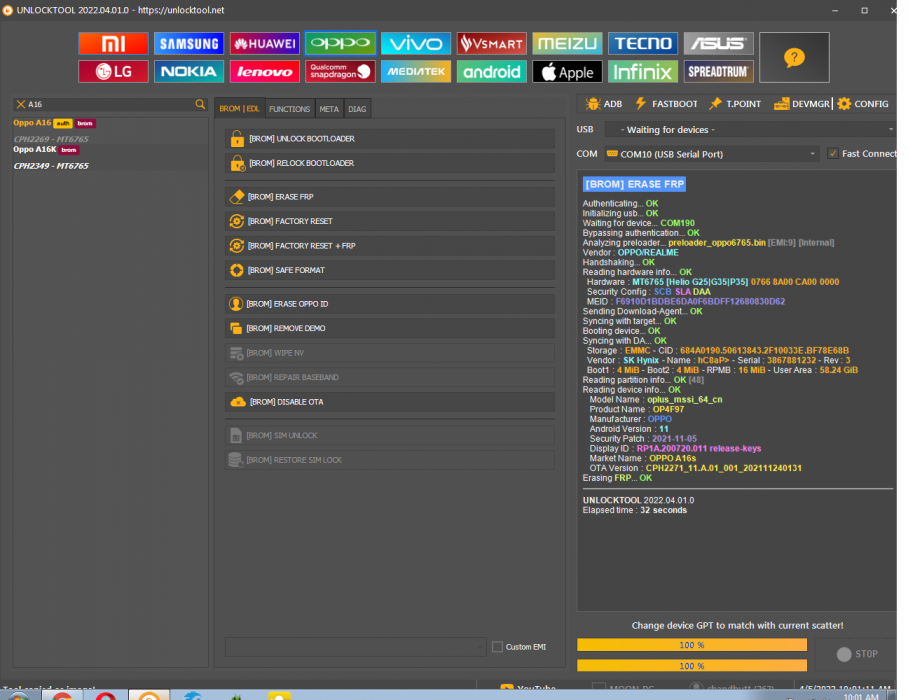This screenshot has height=700, width=908.
Task: Click the search magnifier icon
Action: pos(200,104)
